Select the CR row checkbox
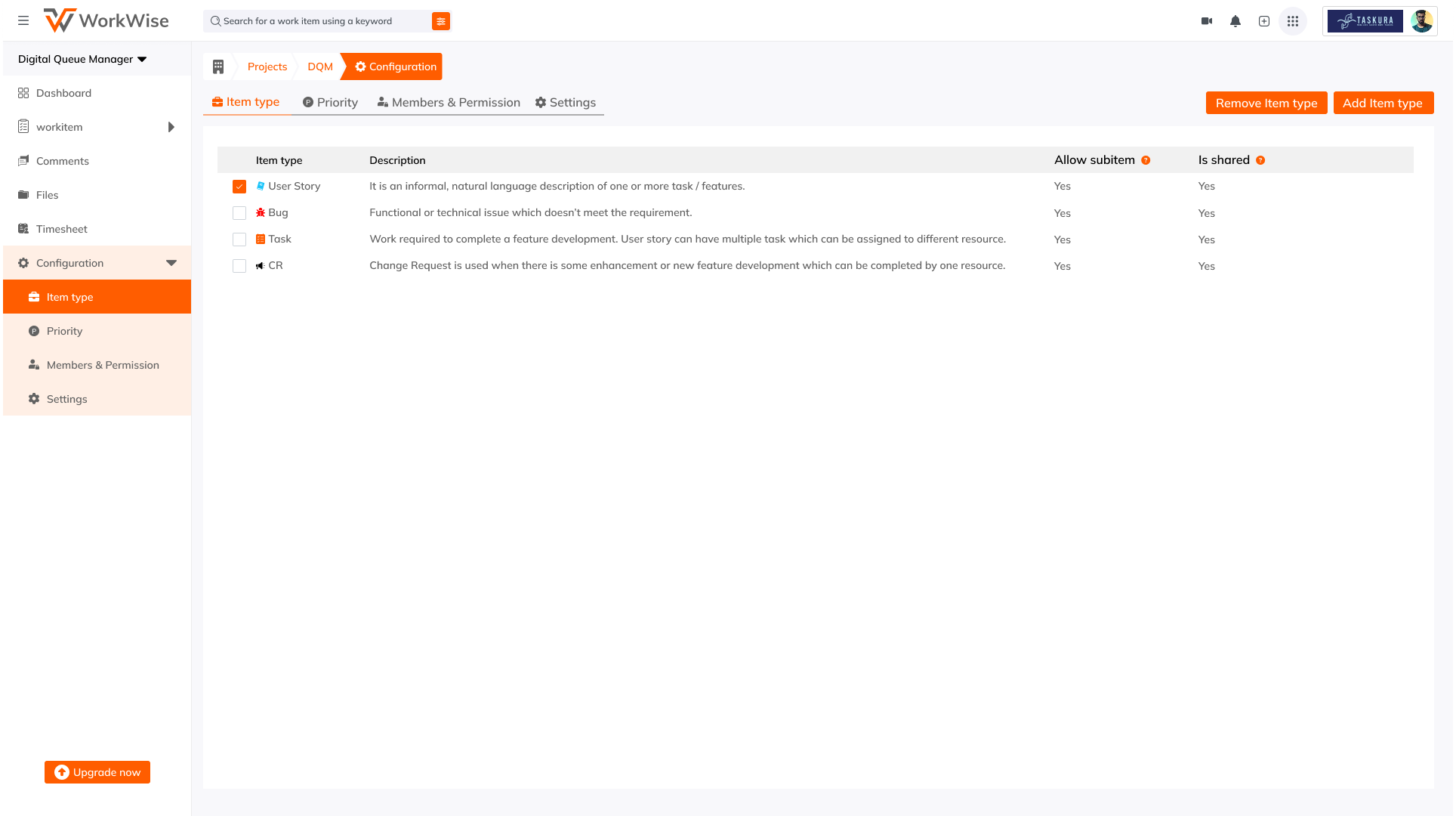1456x816 pixels. 239,266
